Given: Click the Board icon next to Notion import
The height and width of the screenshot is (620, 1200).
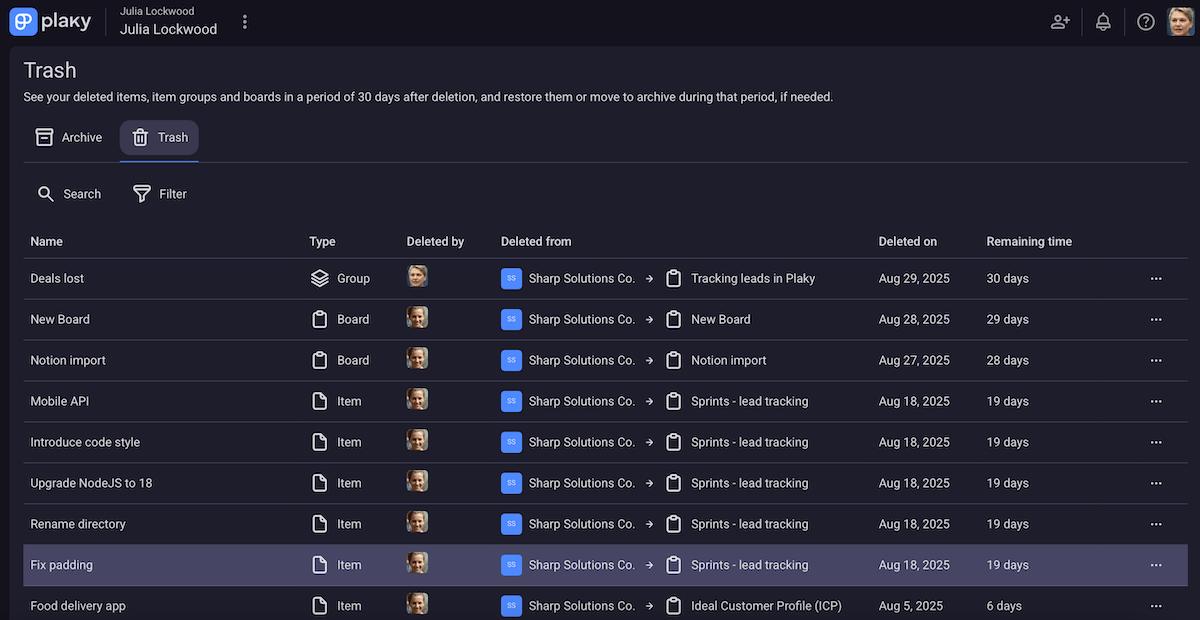Looking at the screenshot, I should (x=319, y=360).
